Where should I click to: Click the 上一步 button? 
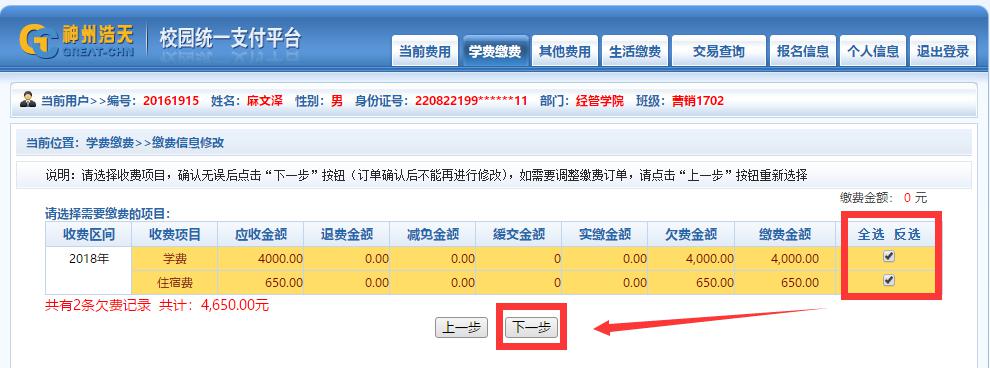tap(462, 328)
